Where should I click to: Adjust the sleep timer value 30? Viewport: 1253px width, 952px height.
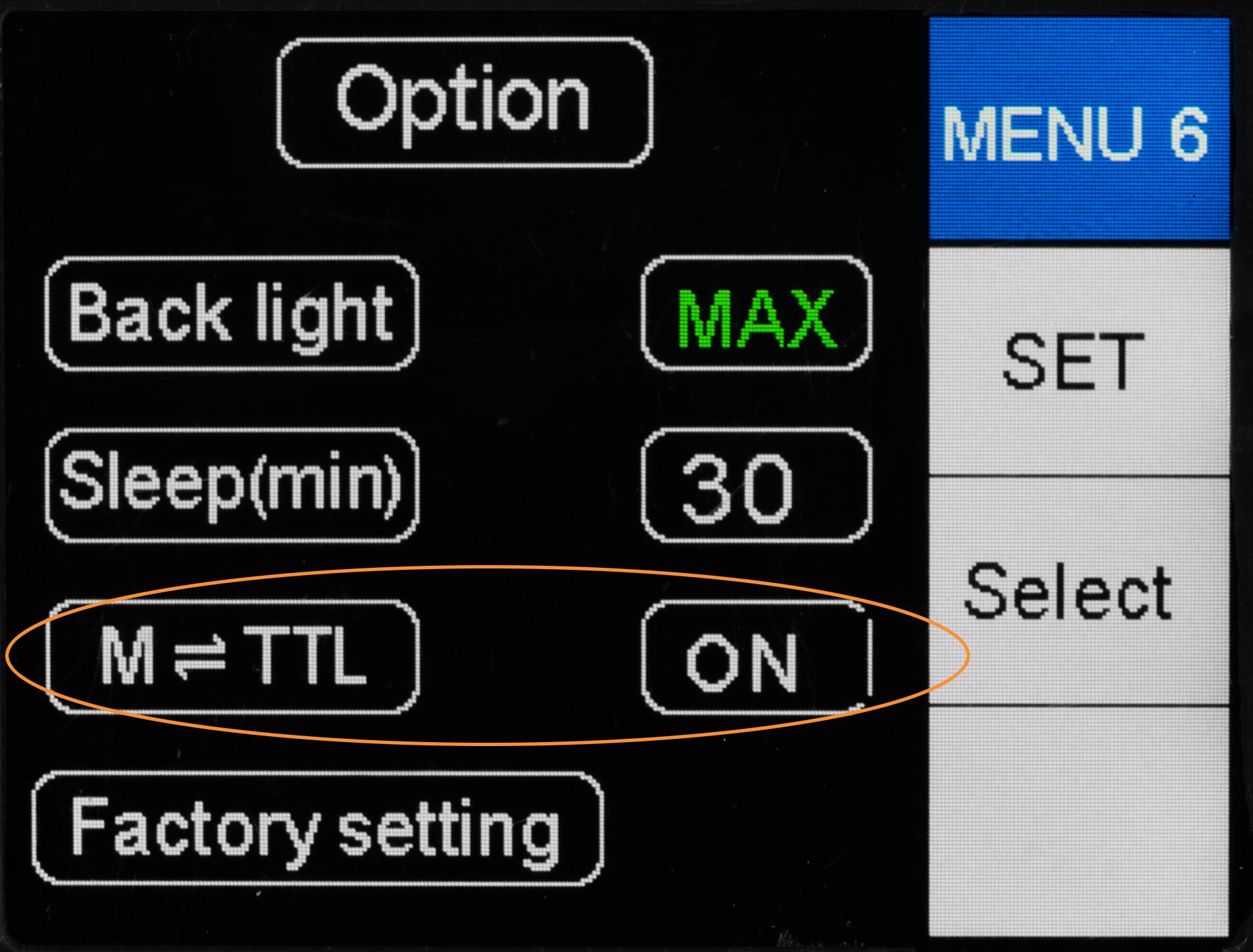[757, 487]
